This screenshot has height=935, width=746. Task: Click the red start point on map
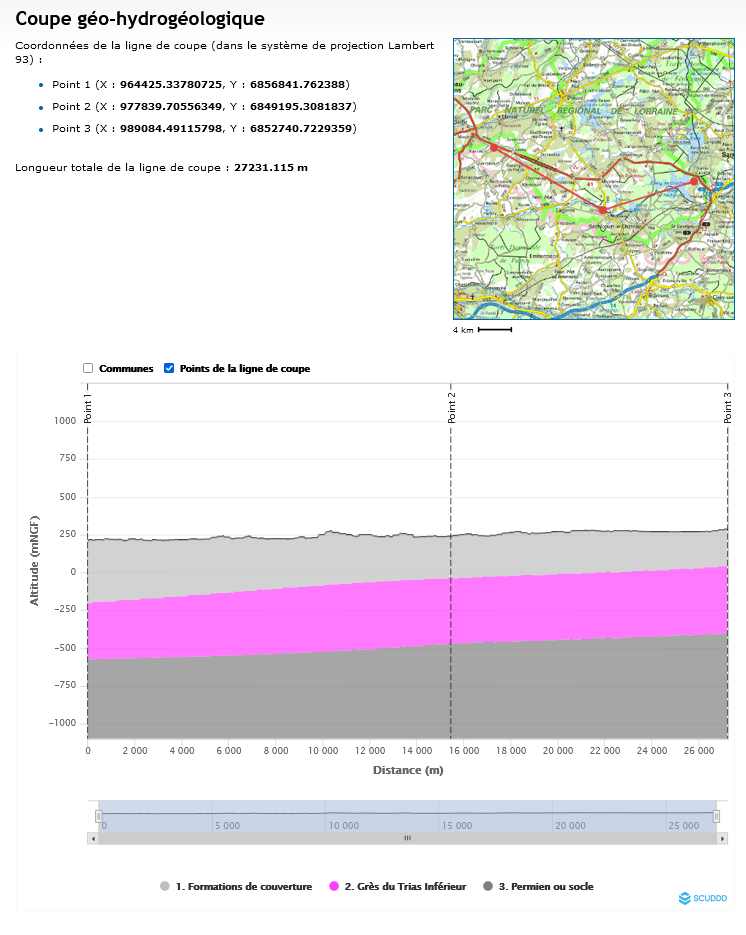click(493, 147)
